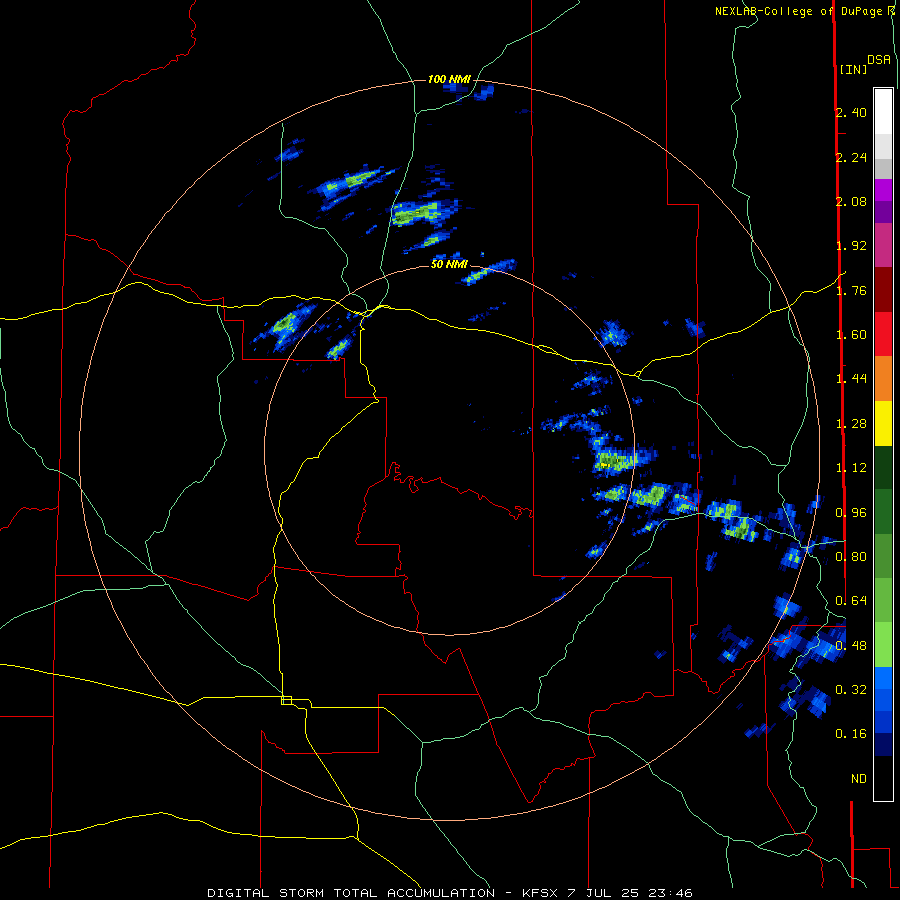Click the 0.16 legend value
Viewport: 900px width, 900px height.
[851, 734]
